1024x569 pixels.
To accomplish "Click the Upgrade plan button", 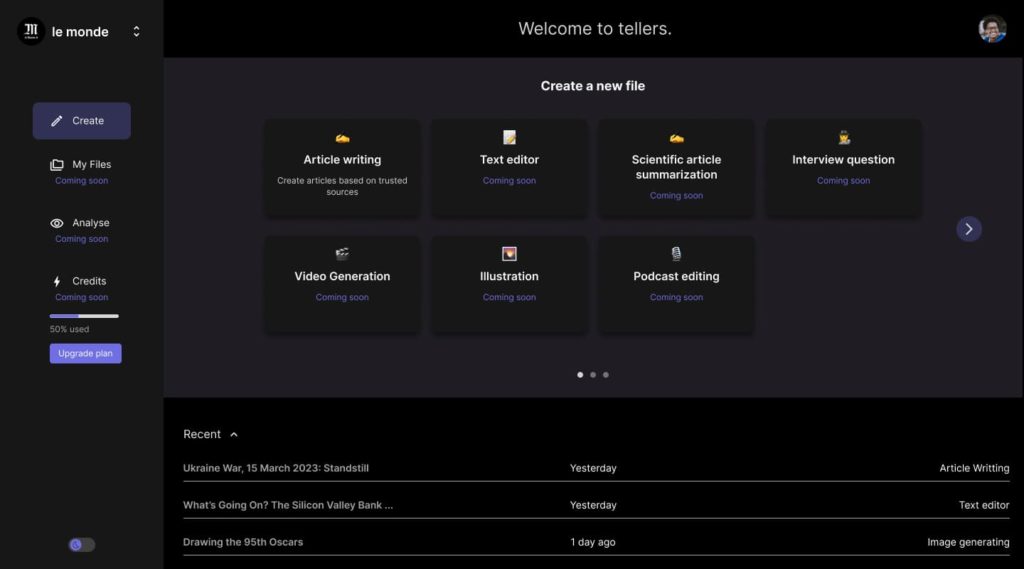I will pyautogui.click(x=86, y=353).
